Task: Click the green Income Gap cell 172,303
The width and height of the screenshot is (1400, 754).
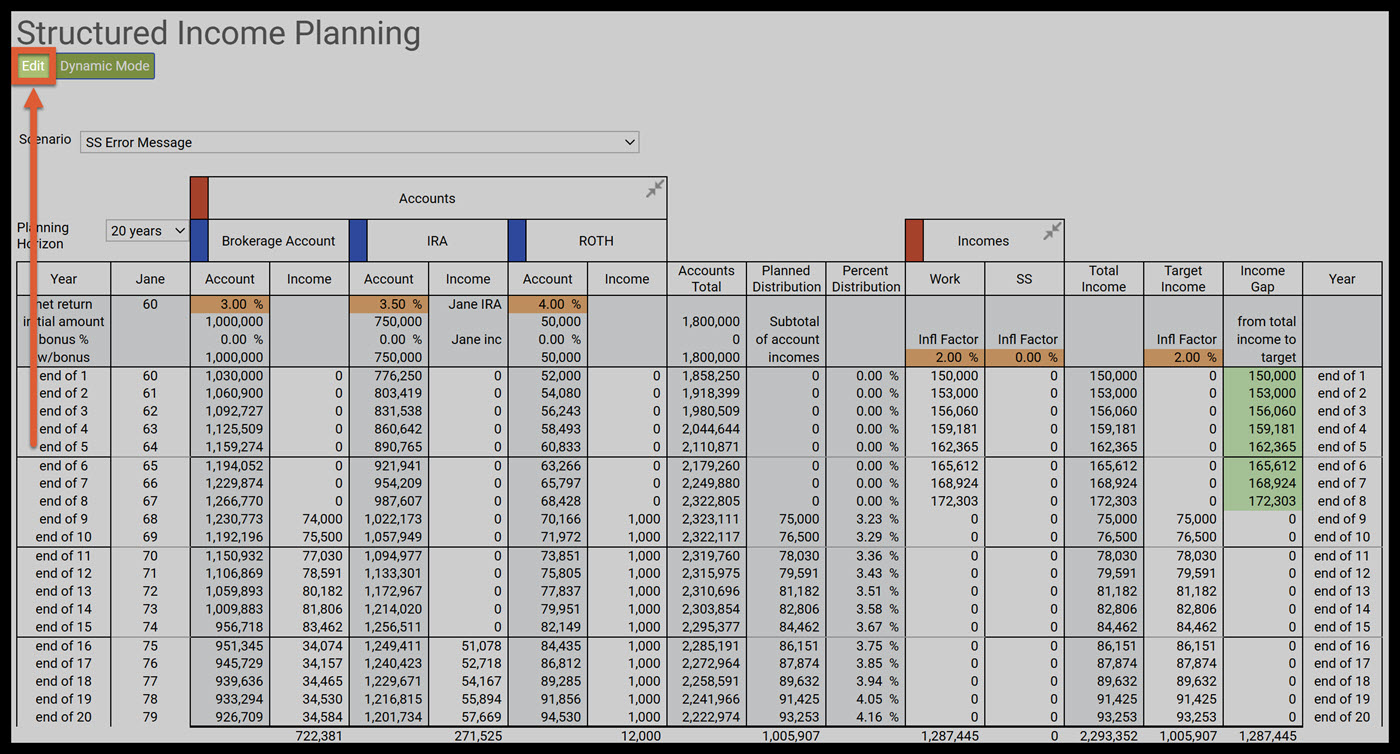Action: (x=1263, y=501)
